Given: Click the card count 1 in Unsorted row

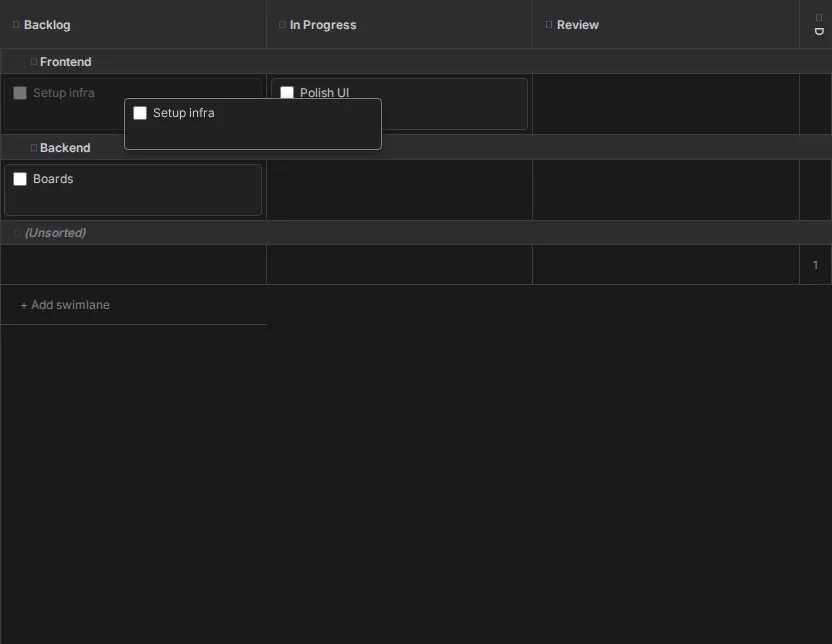Looking at the screenshot, I should coord(816,265).
